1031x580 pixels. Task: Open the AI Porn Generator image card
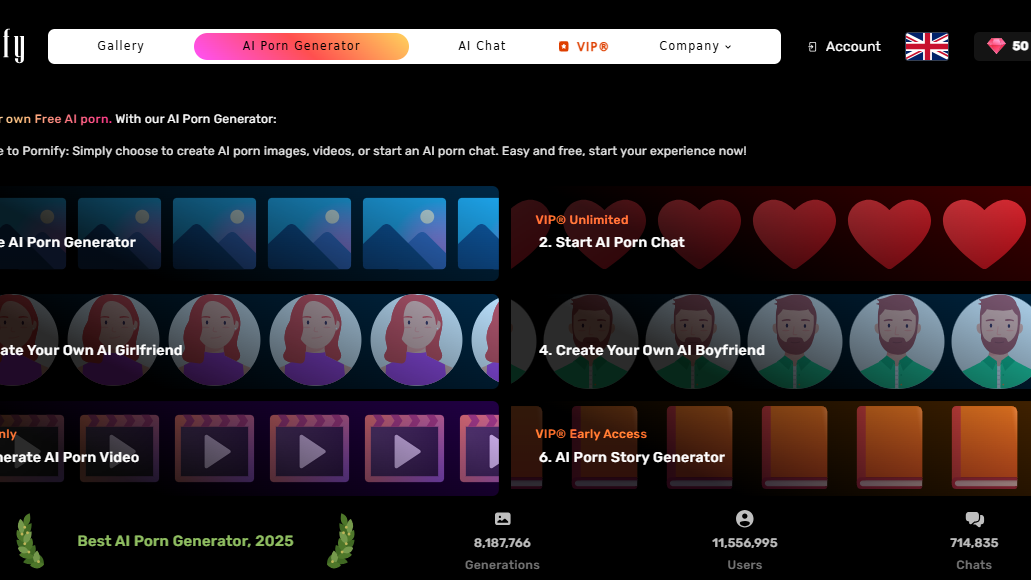point(249,233)
